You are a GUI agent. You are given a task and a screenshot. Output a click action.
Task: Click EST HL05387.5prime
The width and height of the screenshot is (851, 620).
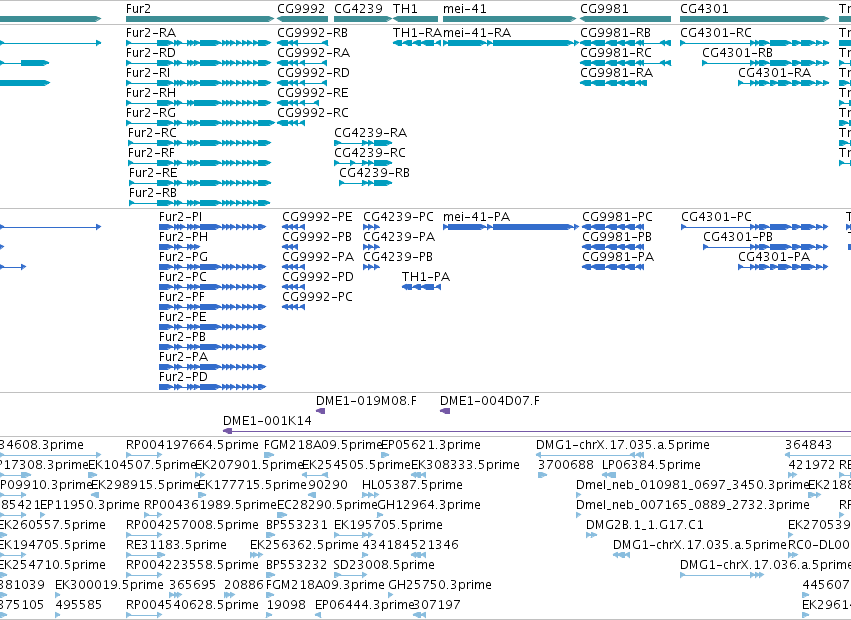point(371,495)
